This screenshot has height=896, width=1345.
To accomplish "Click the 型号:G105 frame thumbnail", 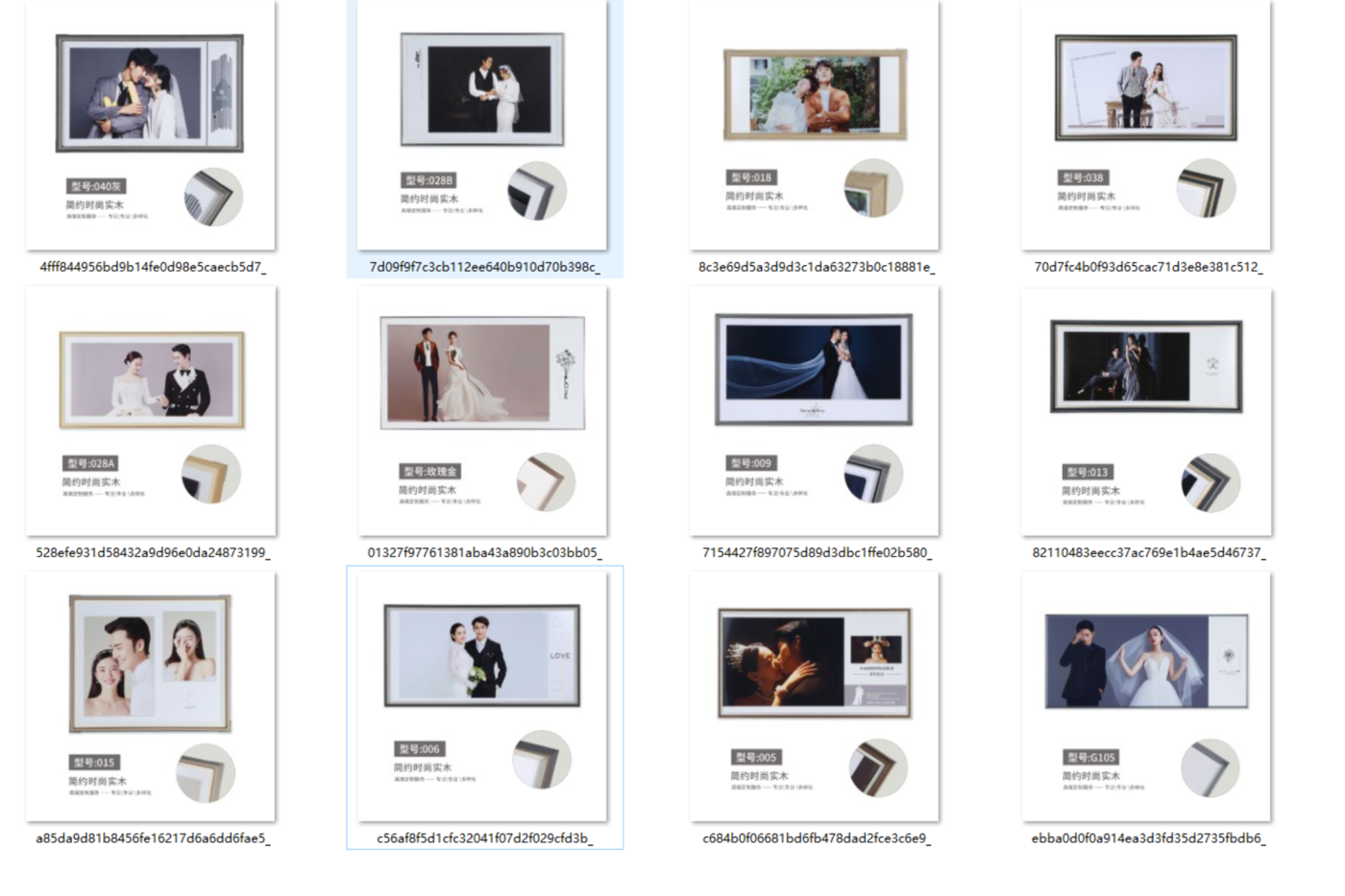I will [1146, 697].
